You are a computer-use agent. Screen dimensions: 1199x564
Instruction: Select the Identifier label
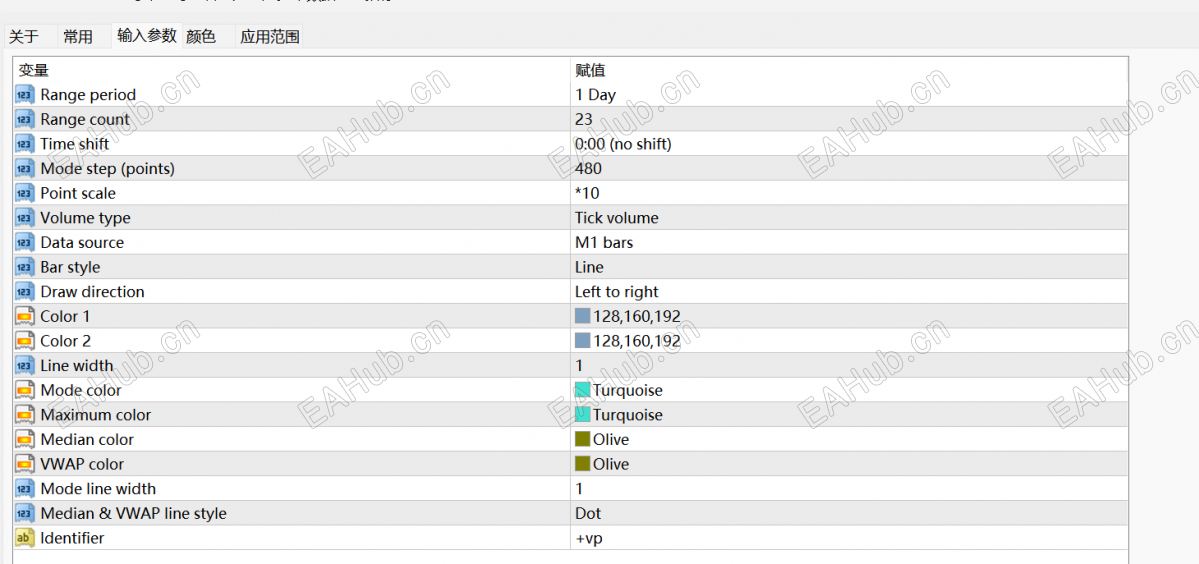pos(73,537)
